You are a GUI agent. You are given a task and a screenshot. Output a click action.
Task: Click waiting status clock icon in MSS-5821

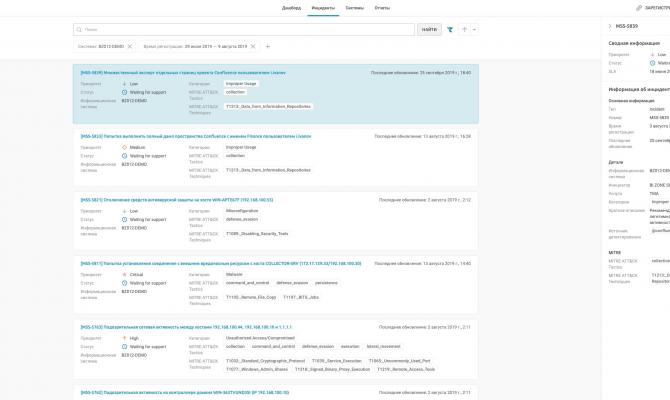click(x=124, y=220)
